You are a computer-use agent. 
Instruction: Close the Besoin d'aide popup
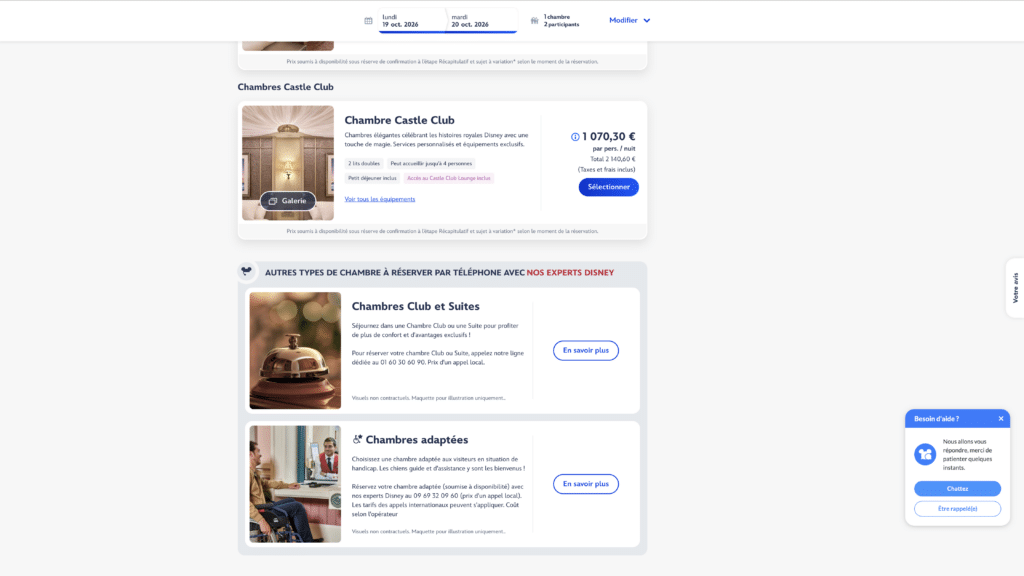click(1001, 419)
